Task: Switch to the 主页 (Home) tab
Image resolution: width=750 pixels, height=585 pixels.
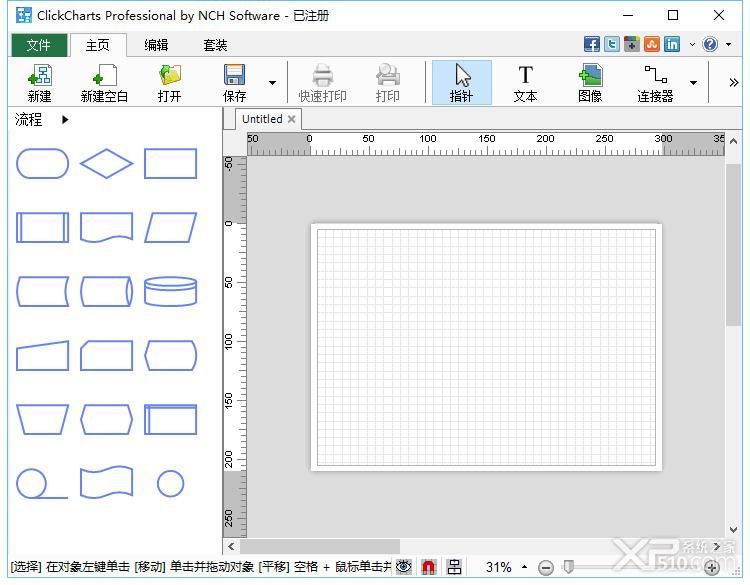Action: [98, 45]
